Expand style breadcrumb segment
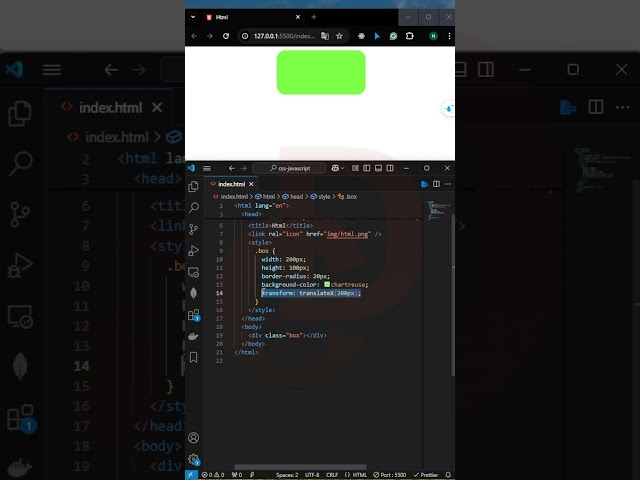The width and height of the screenshot is (640, 480). [x=320, y=197]
